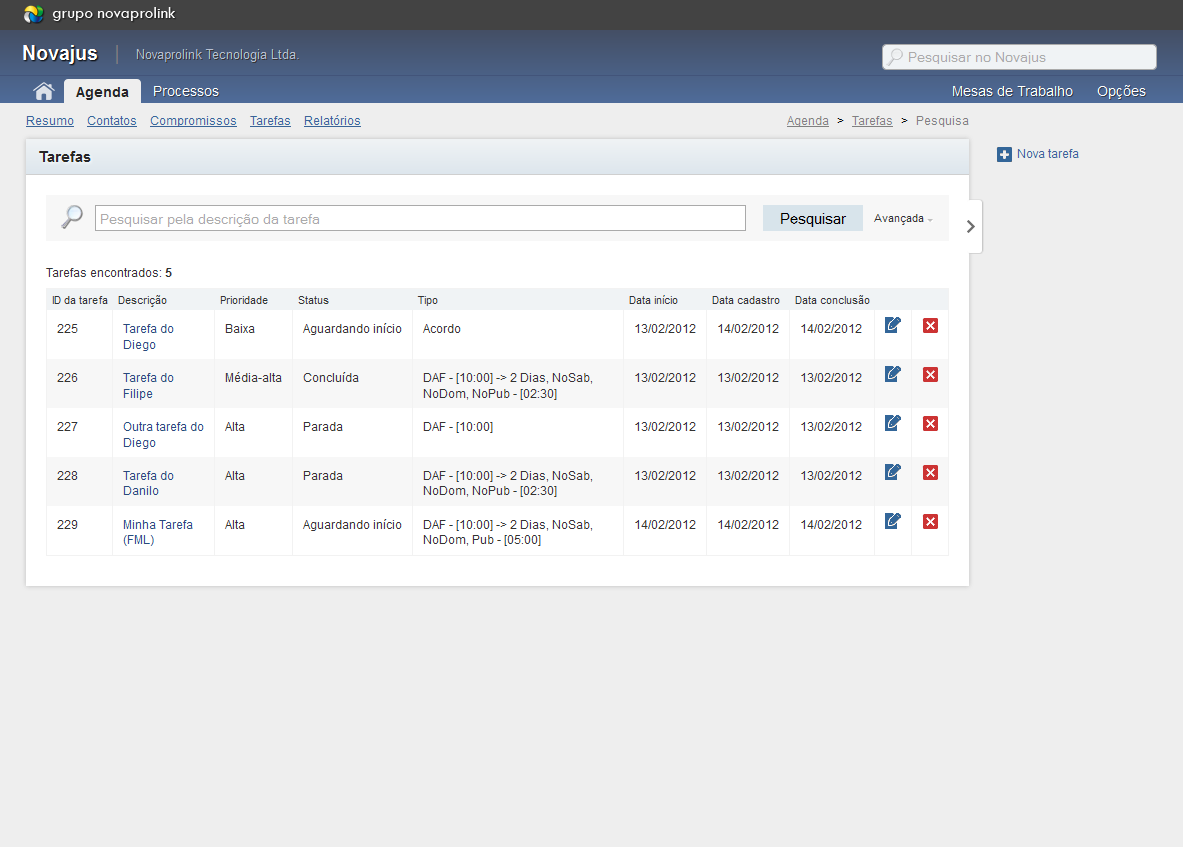Go to the Relatórios section
The height and width of the screenshot is (847, 1183).
tap(332, 121)
